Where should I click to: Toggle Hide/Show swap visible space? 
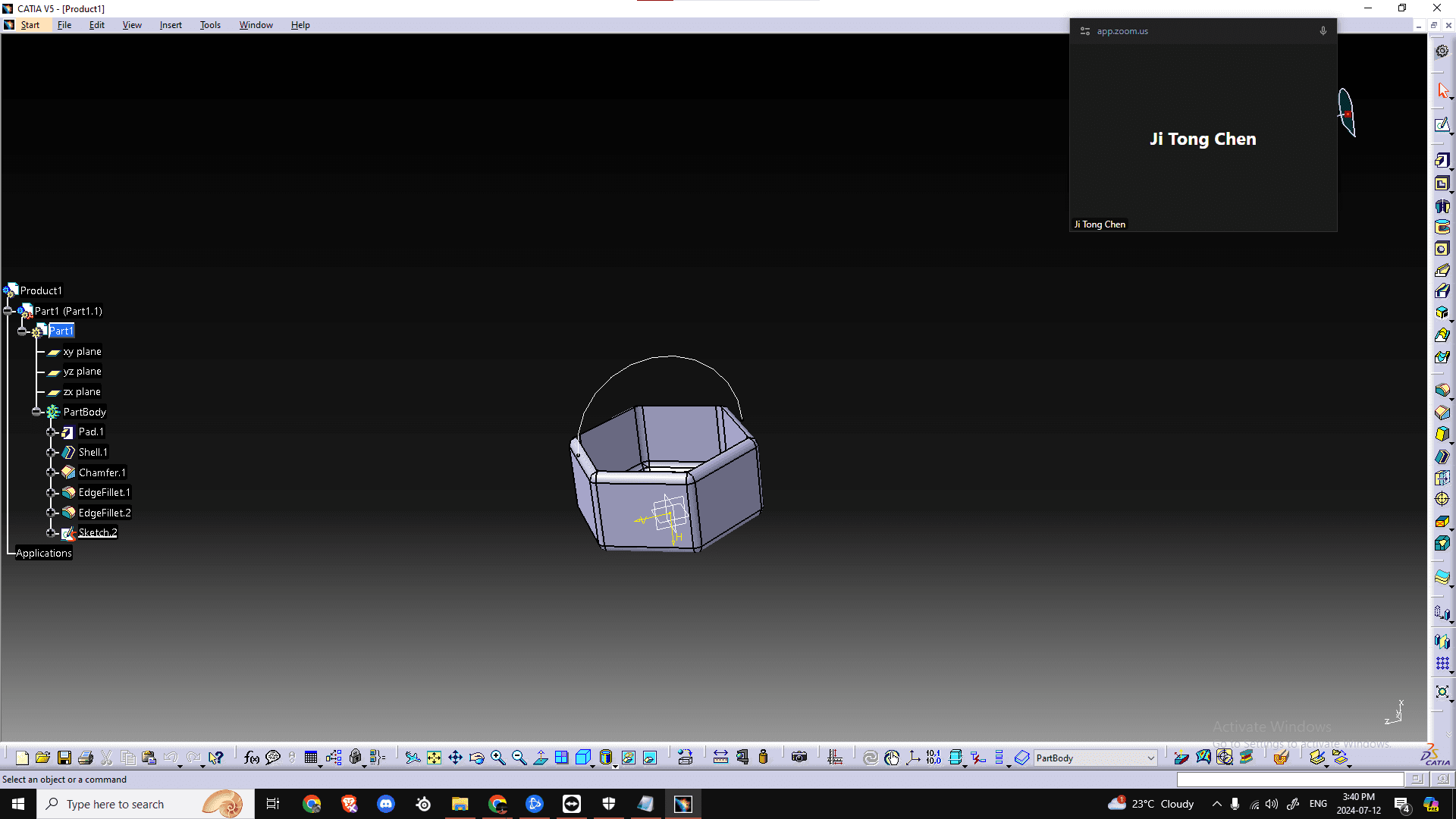click(649, 757)
